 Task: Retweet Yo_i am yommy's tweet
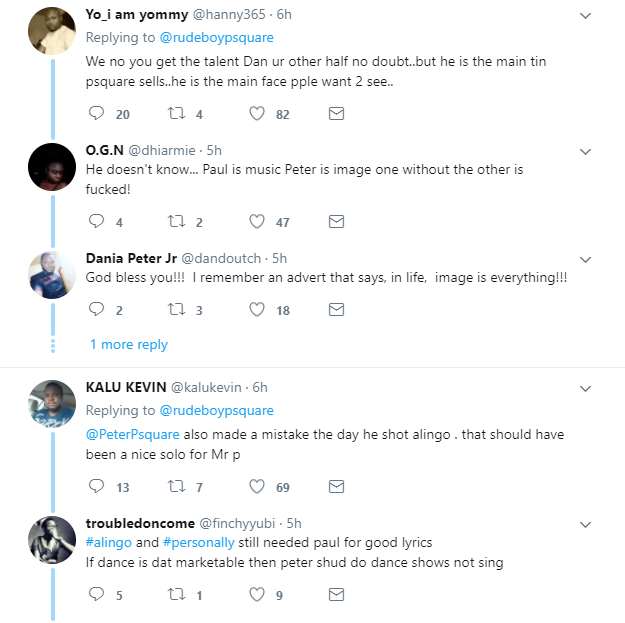coord(176,114)
